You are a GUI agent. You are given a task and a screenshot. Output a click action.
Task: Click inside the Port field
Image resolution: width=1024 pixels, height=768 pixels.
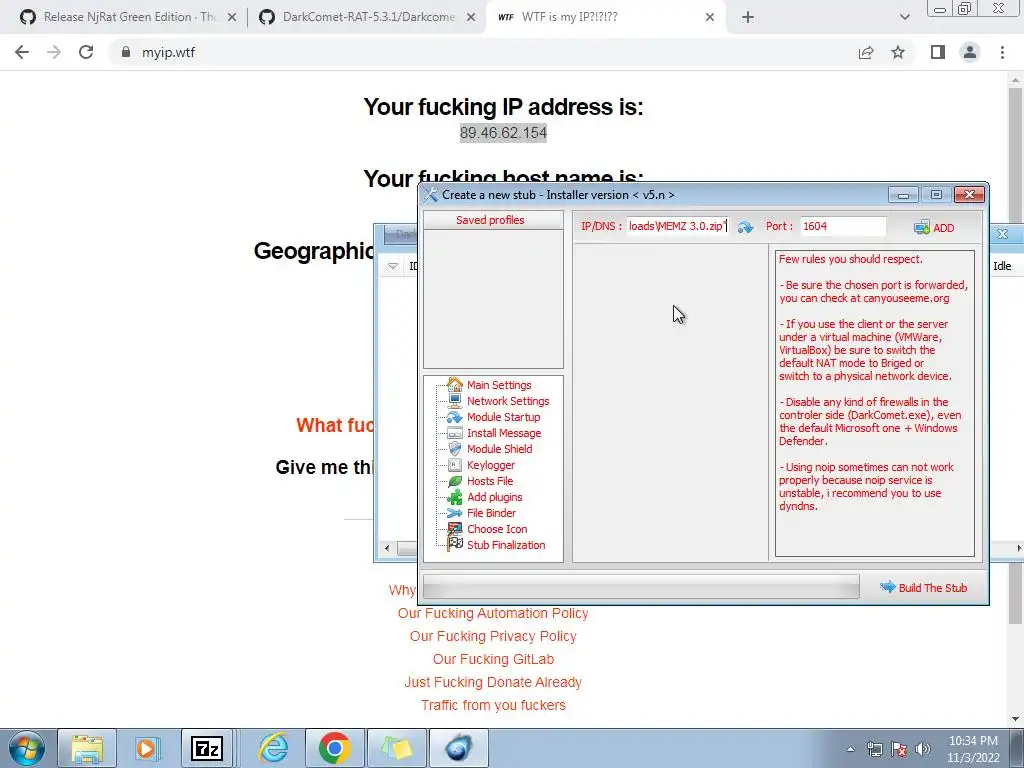click(x=842, y=226)
